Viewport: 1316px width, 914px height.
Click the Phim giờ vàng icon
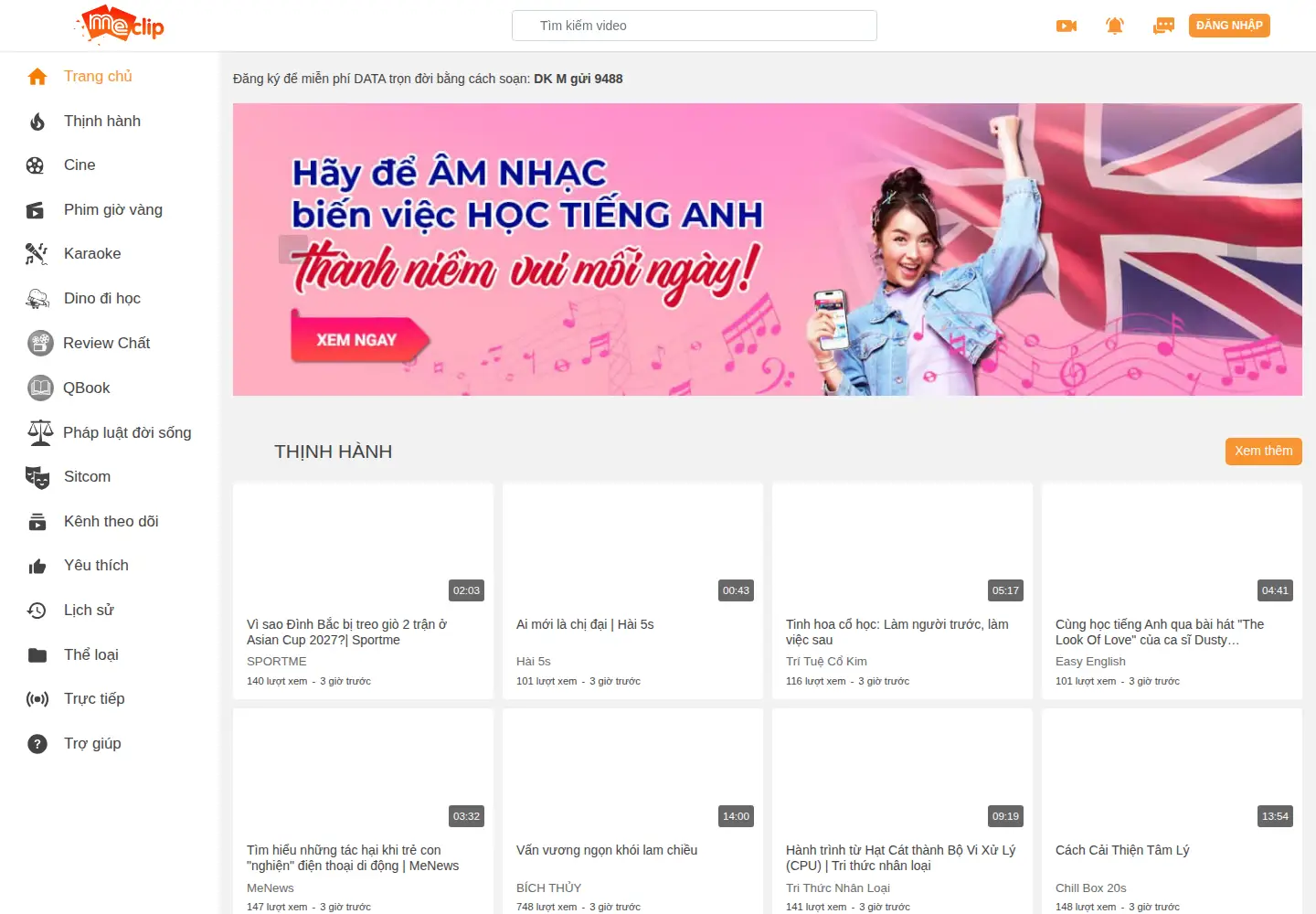tap(36, 210)
